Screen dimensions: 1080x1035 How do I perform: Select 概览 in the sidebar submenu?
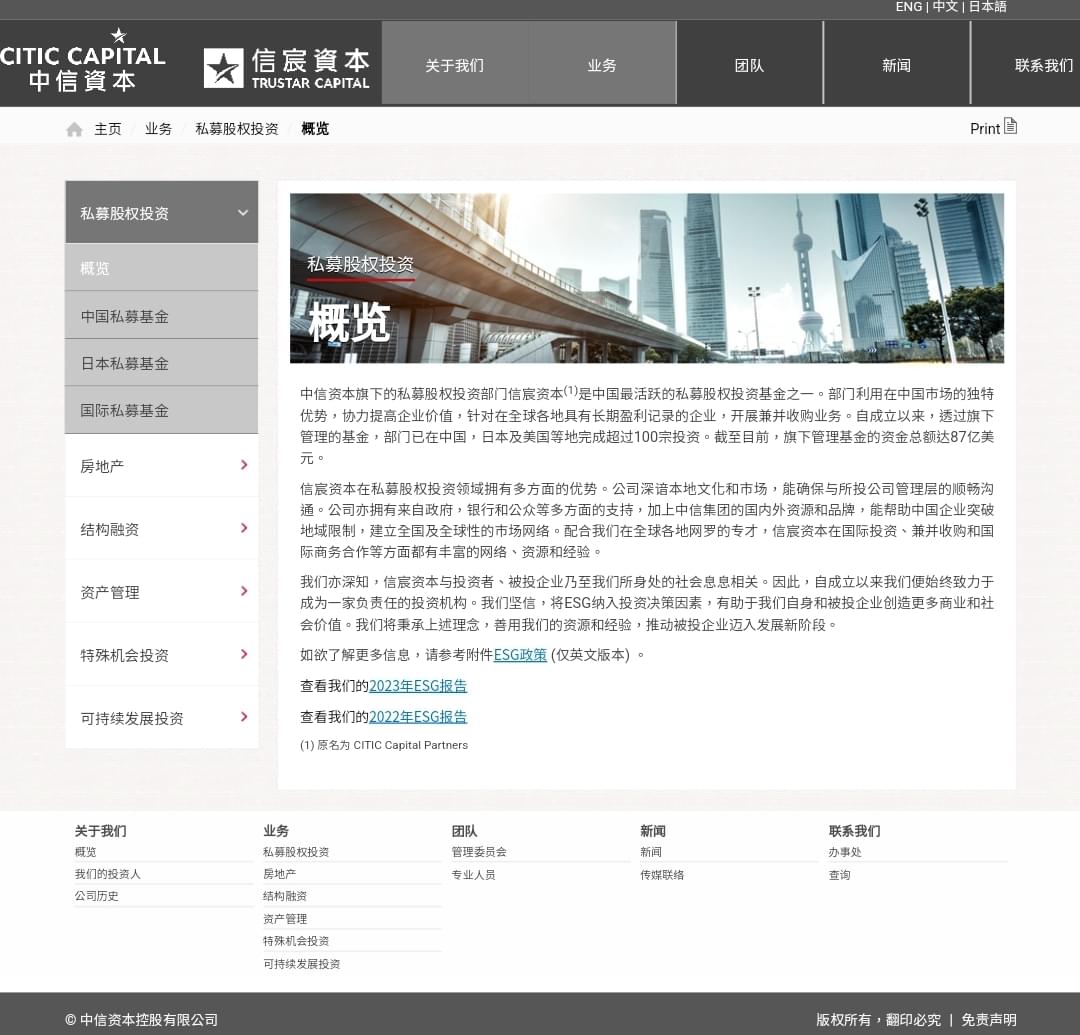coord(162,267)
